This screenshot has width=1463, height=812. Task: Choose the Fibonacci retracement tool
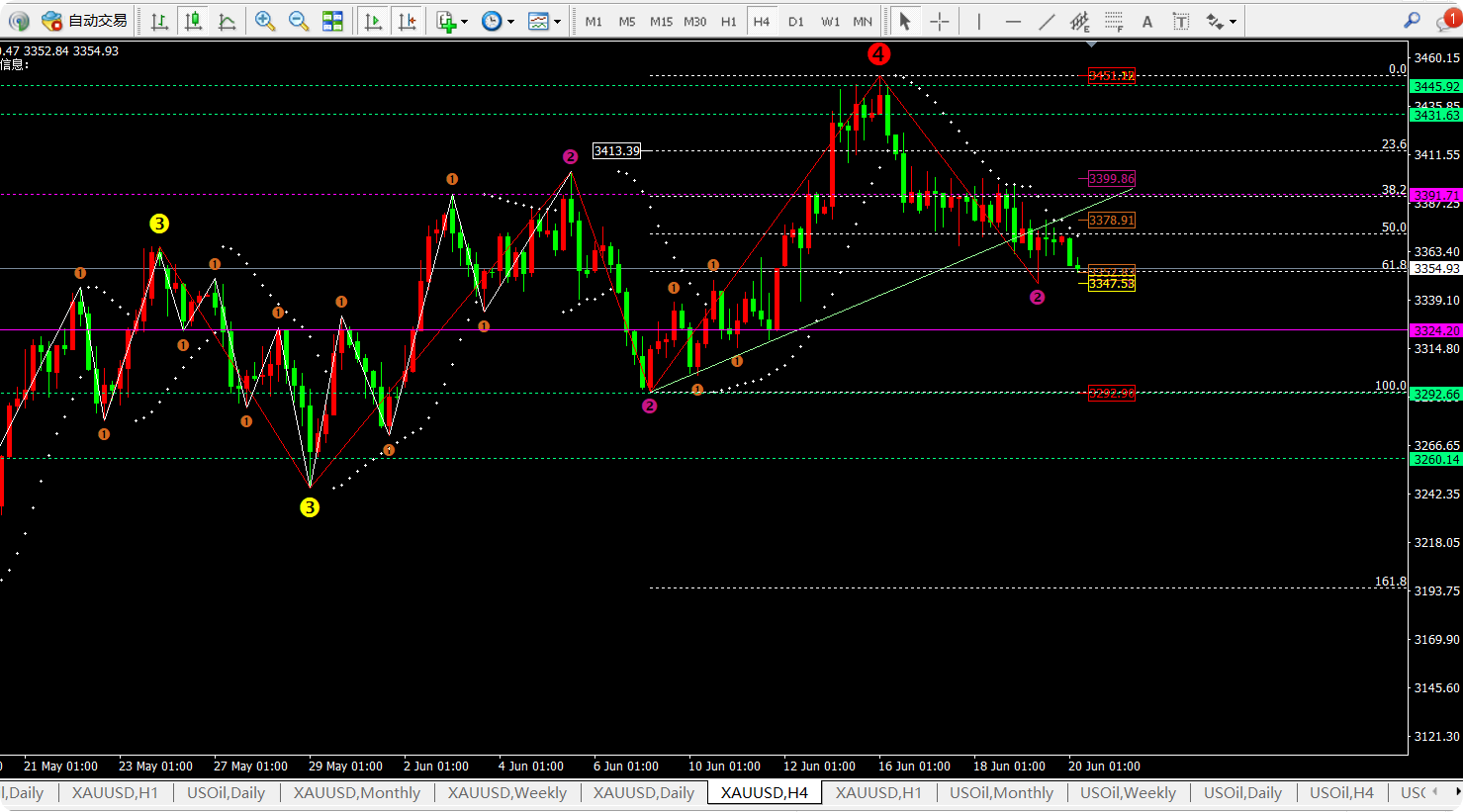(1114, 21)
